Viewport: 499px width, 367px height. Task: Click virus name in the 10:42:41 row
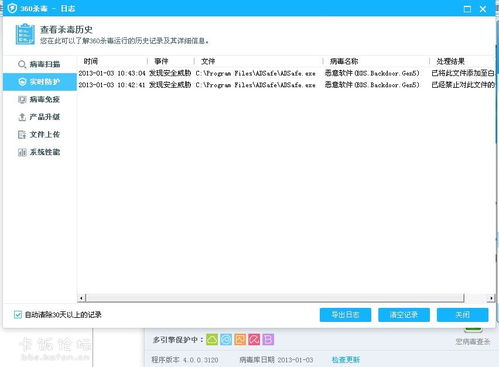(372, 85)
